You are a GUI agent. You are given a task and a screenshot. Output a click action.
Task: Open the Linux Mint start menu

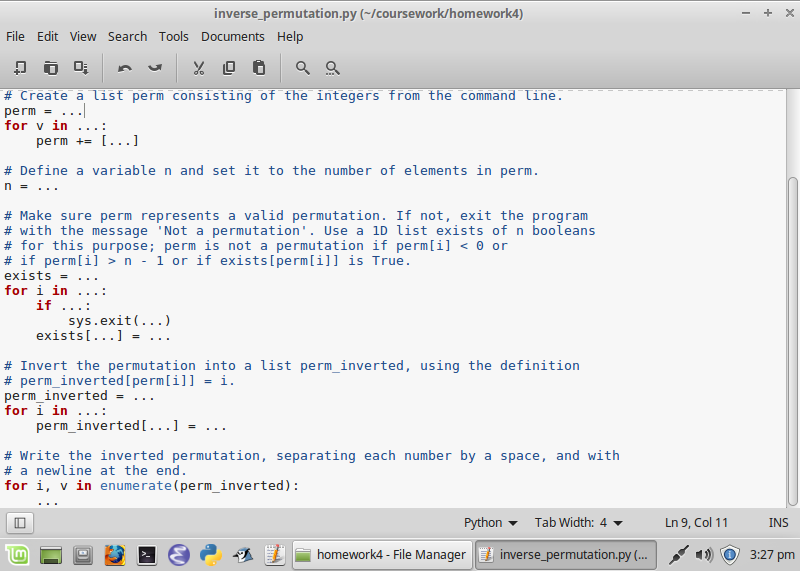click(17, 554)
